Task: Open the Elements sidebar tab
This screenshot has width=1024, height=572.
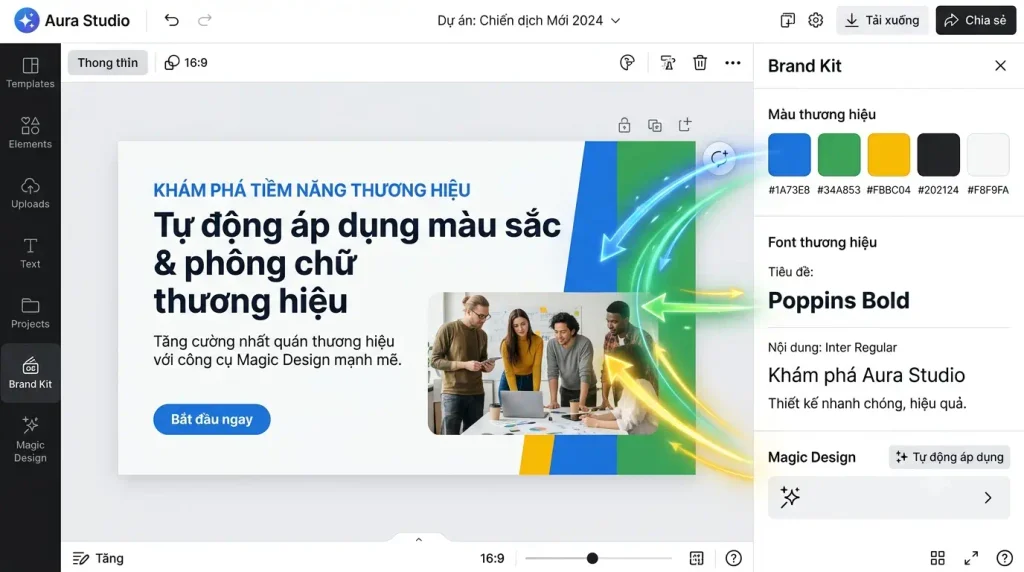Action: pyautogui.click(x=30, y=133)
